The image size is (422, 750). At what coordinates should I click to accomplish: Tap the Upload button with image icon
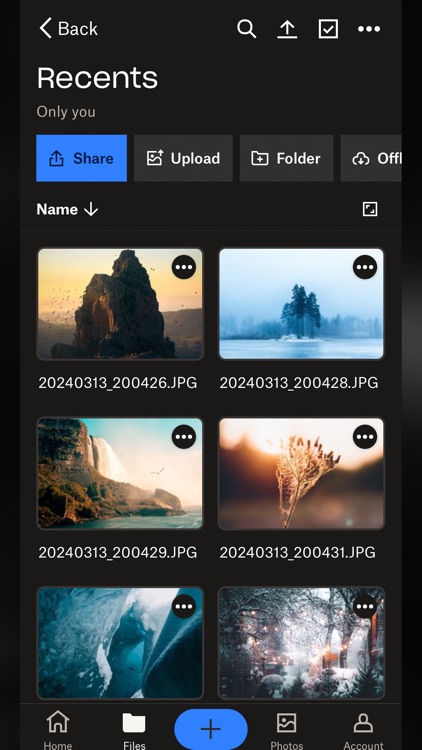coord(183,158)
